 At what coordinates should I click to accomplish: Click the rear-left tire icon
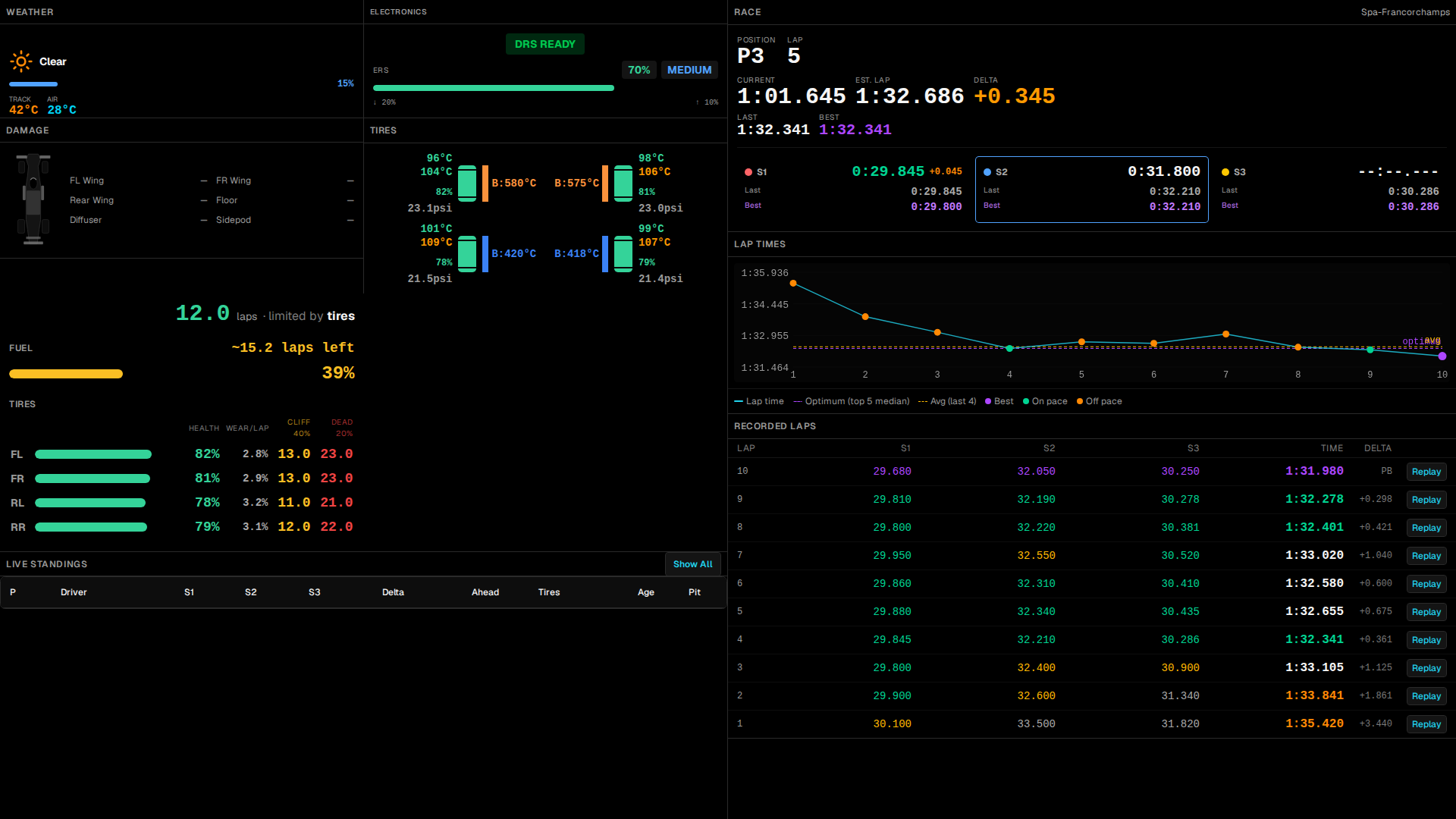(x=467, y=254)
